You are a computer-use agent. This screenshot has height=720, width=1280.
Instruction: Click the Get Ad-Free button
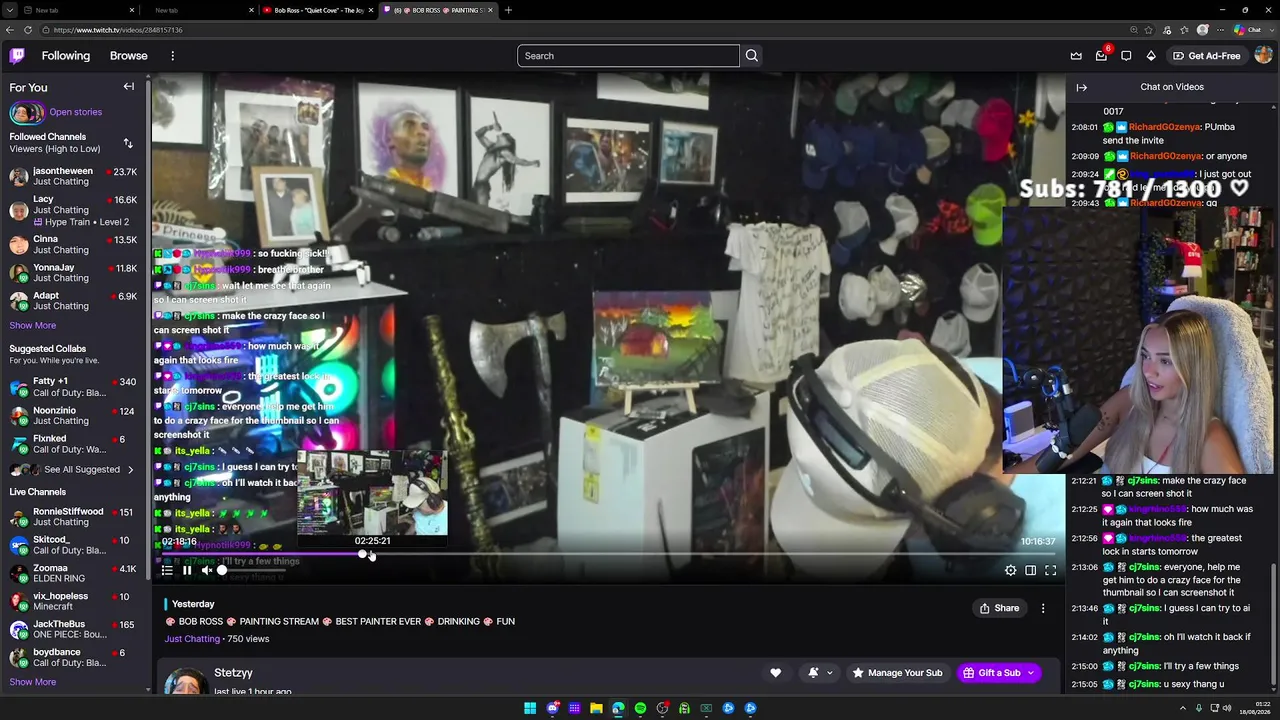tap(1206, 56)
